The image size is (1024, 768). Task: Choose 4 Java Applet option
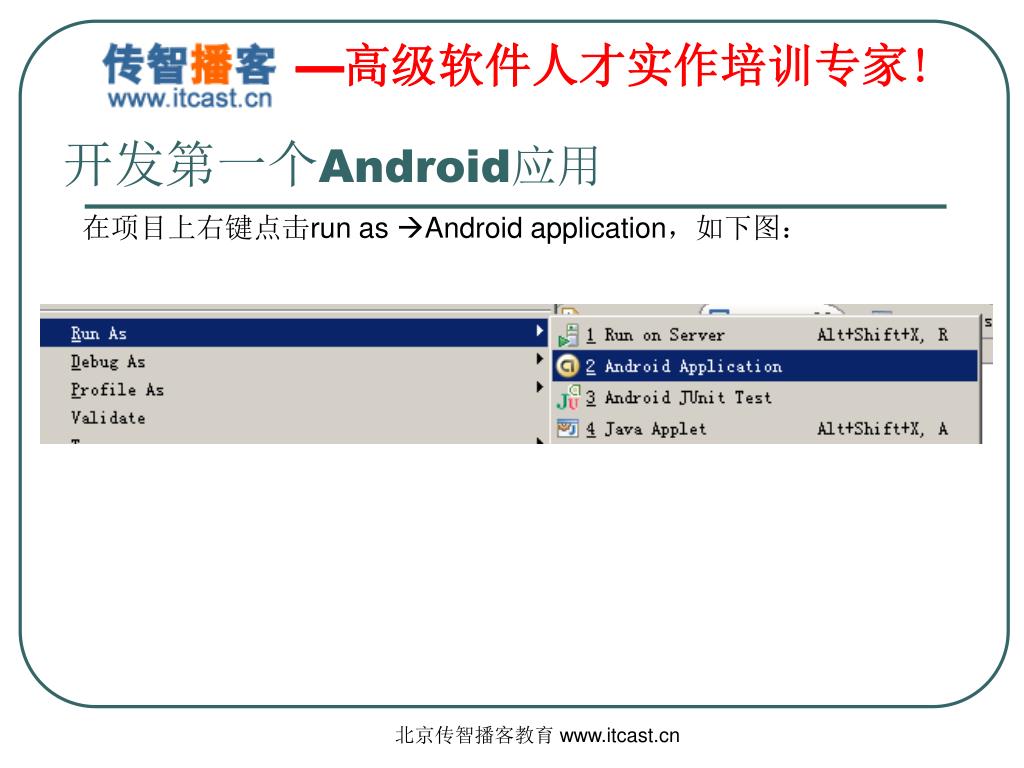[x=765, y=428]
